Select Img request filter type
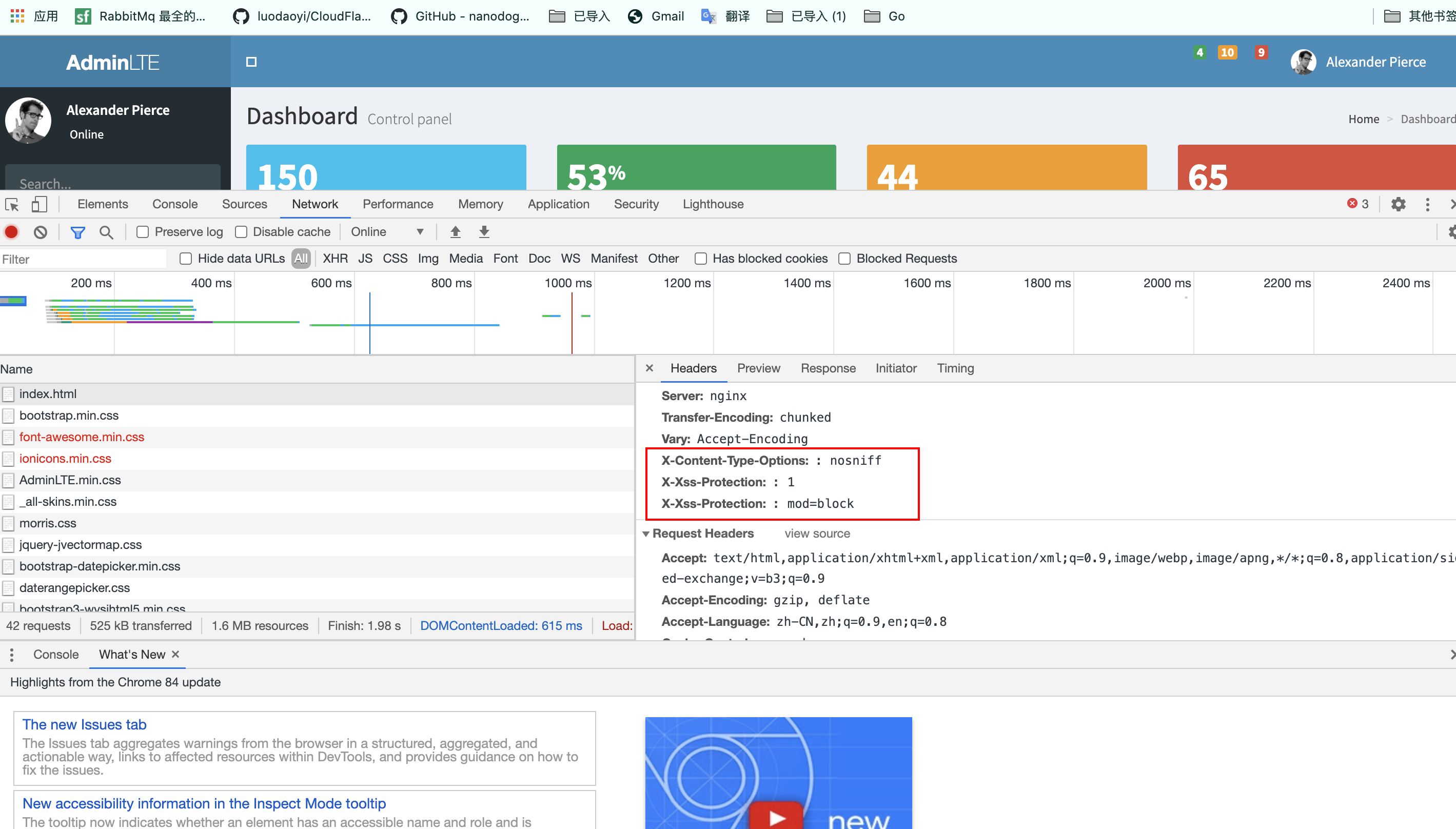This screenshot has width=1456, height=829. (428, 258)
